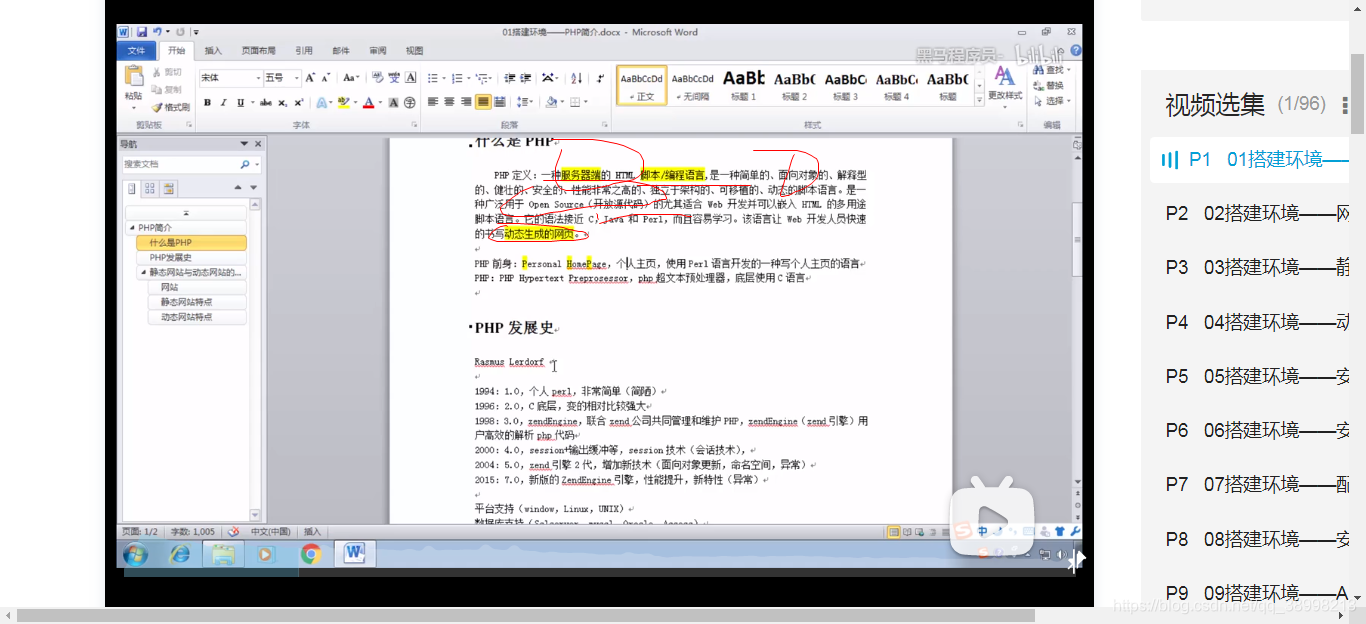Click the enclosed character (字) icon
Image resolution: width=1366 pixels, height=624 pixels.
(409, 102)
